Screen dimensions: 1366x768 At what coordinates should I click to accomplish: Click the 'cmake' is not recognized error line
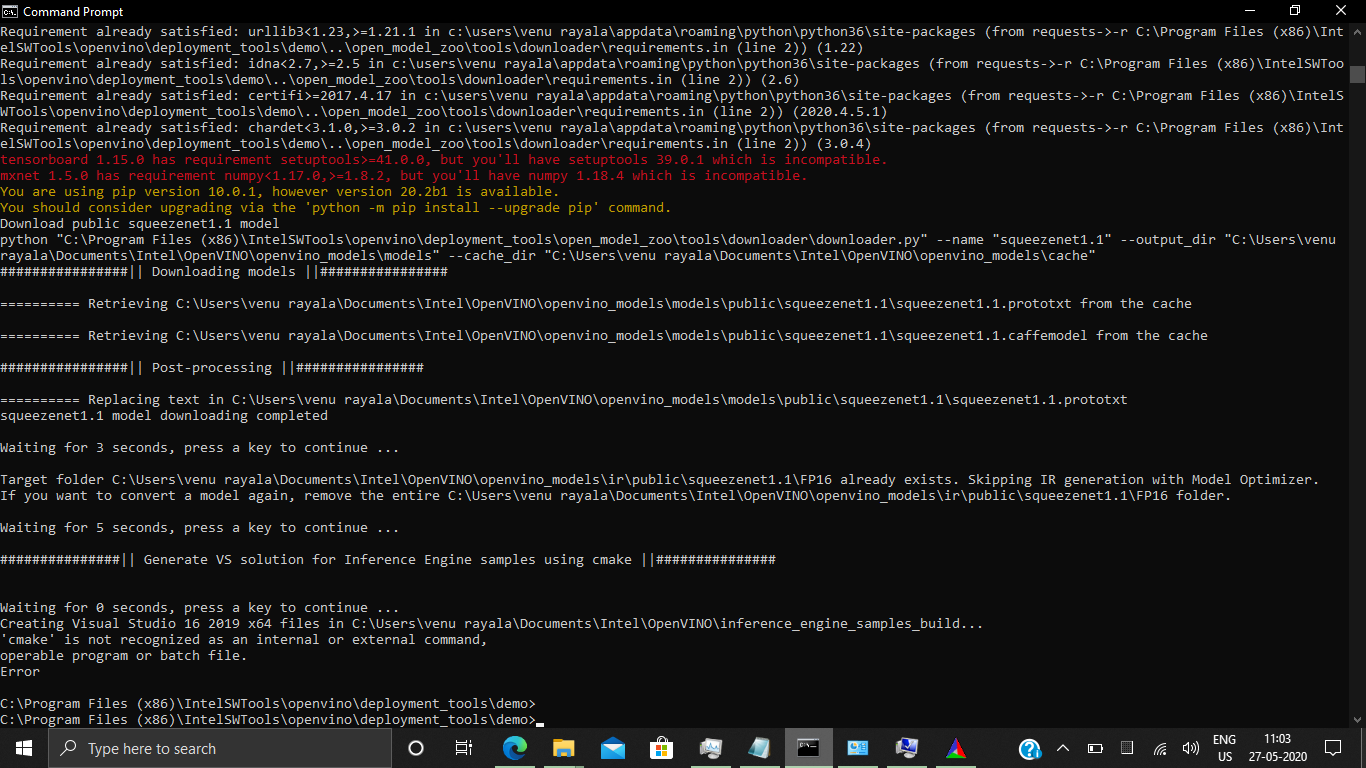point(244,640)
